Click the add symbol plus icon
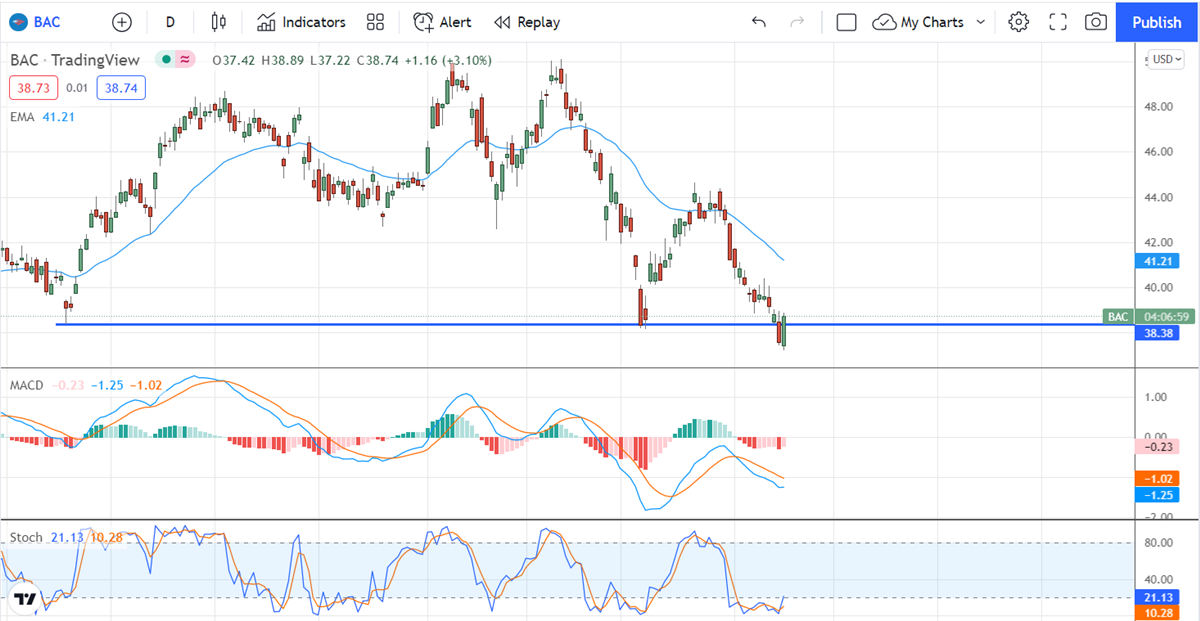The width and height of the screenshot is (1200, 621). 122,22
